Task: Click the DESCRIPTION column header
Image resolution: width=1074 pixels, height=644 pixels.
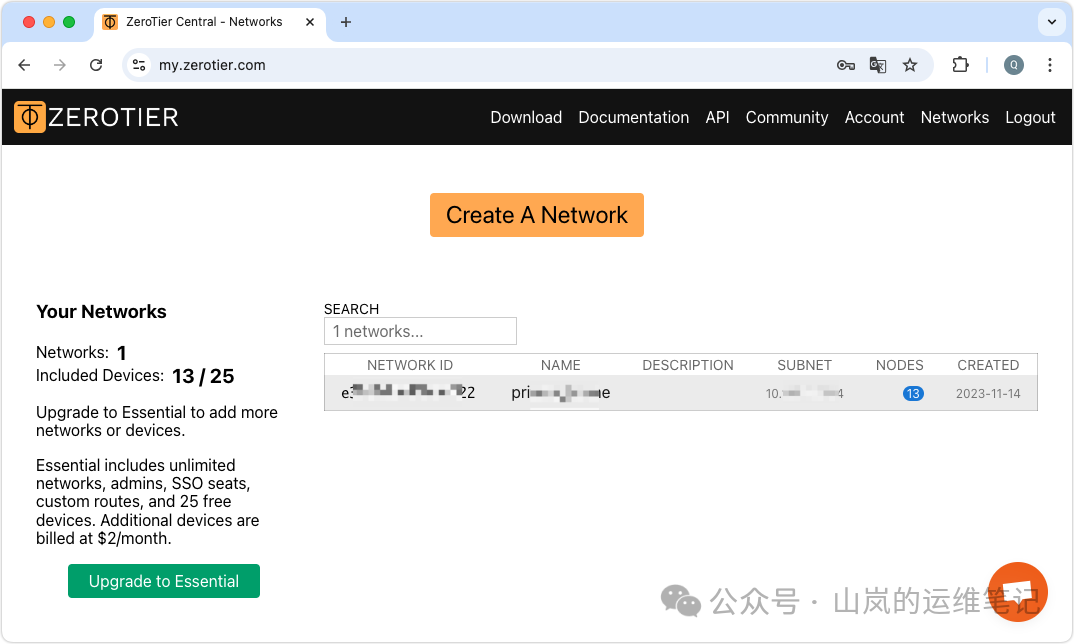Action: coord(688,365)
